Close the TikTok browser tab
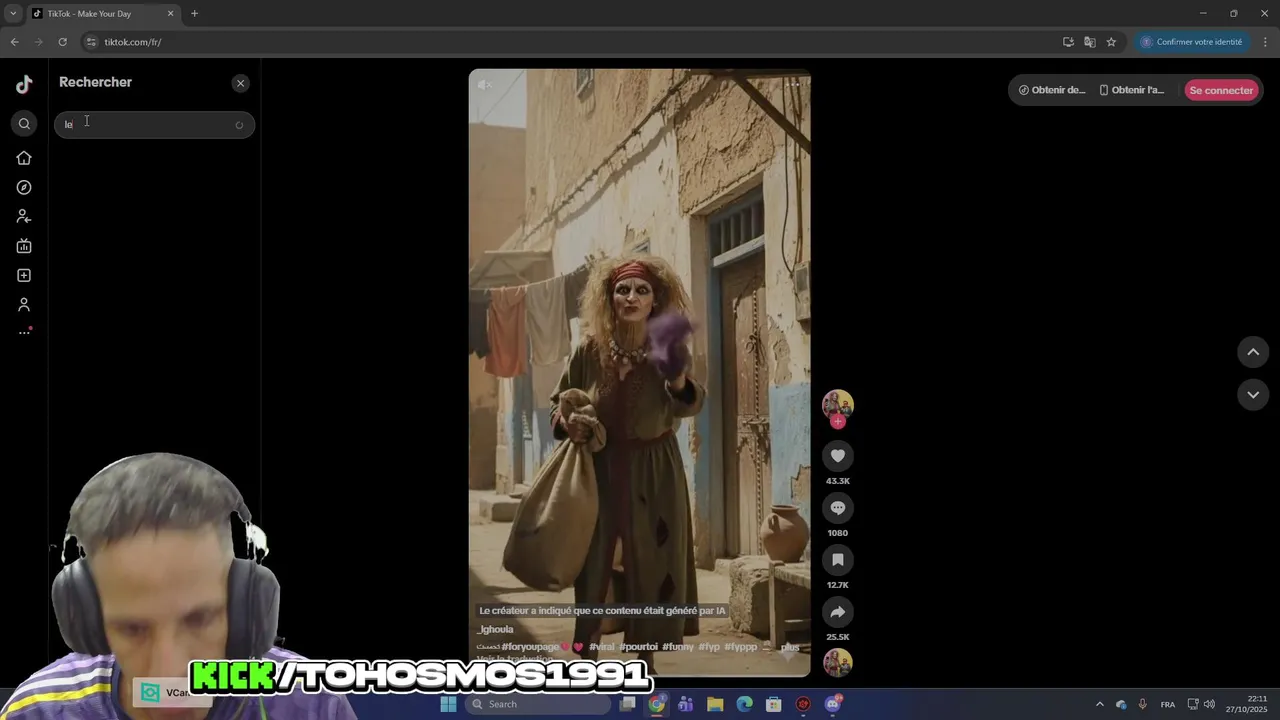1280x720 pixels. coord(170,14)
